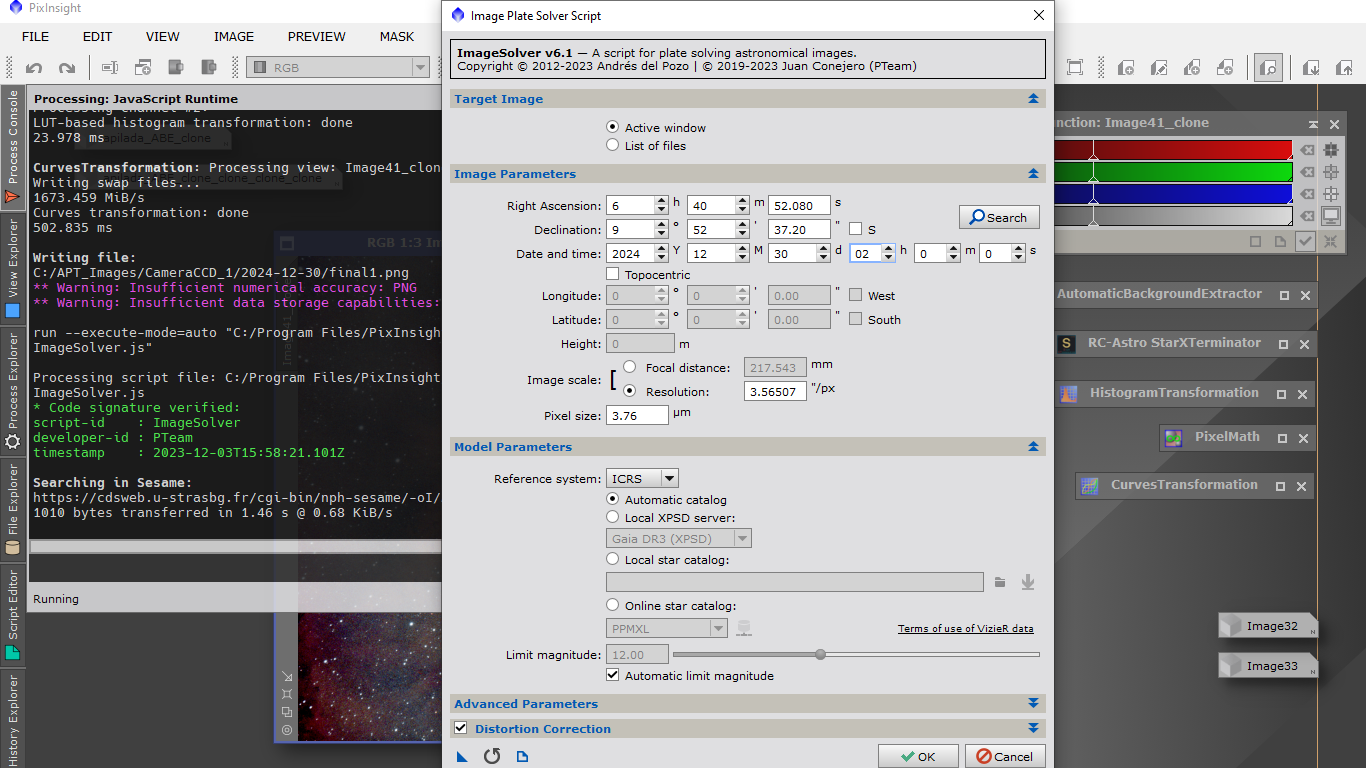Viewport: 1366px width, 768px height.
Task: Select the Focal distance radio button
Action: pos(630,367)
